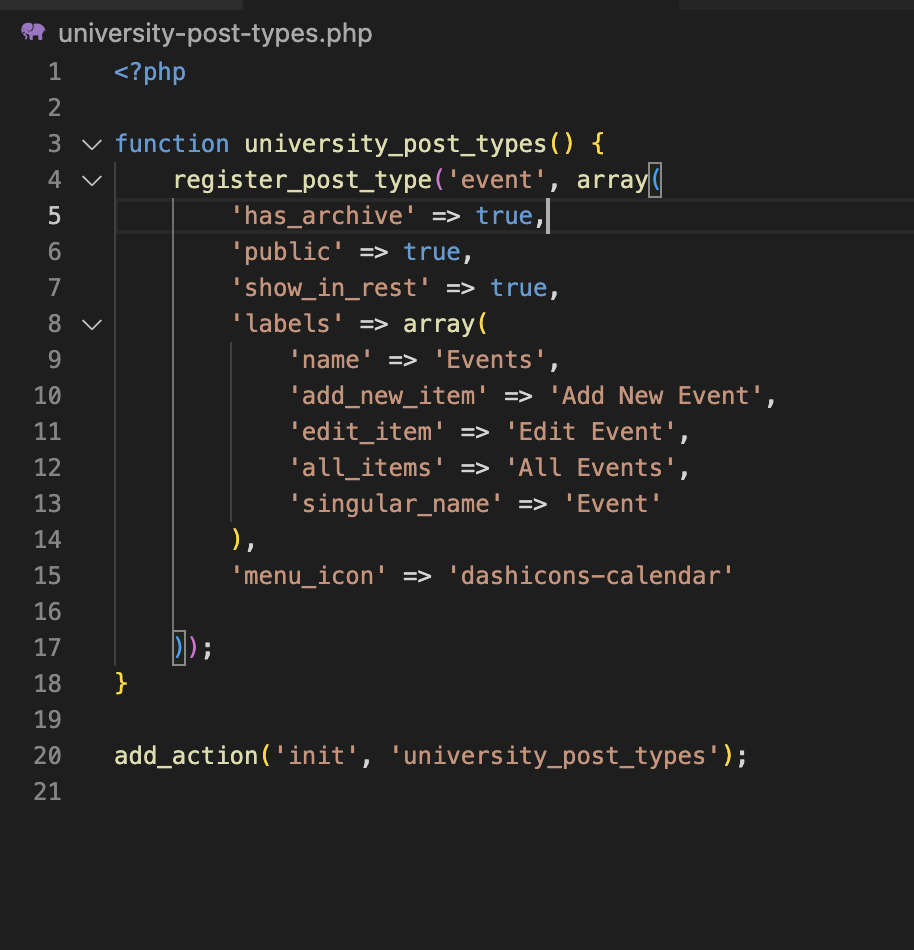
Task: Collapse function university_post_types fold arrow on line 3
Action: [92, 145]
